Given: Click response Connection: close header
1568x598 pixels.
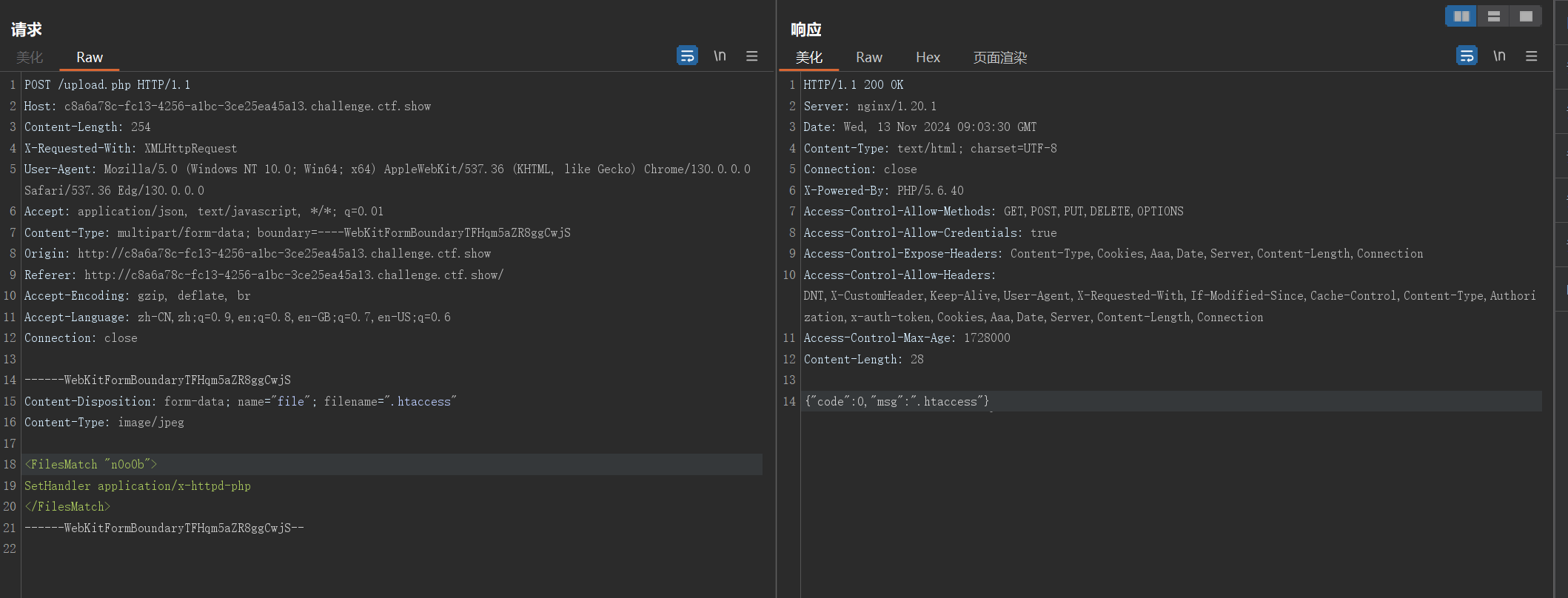Looking at the screenshot, I should tap(860, 169).
